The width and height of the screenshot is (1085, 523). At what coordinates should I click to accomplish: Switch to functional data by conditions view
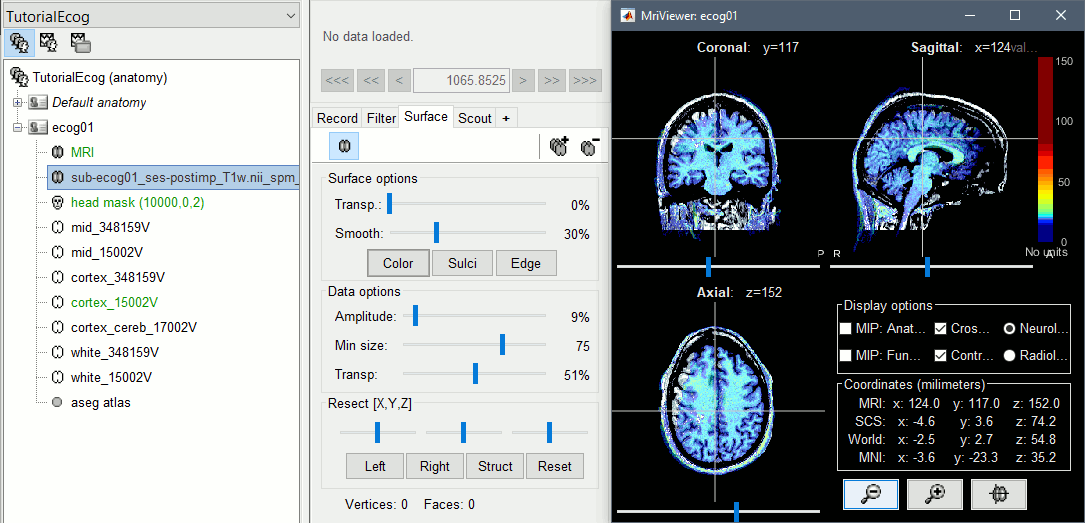click(80, 42)
